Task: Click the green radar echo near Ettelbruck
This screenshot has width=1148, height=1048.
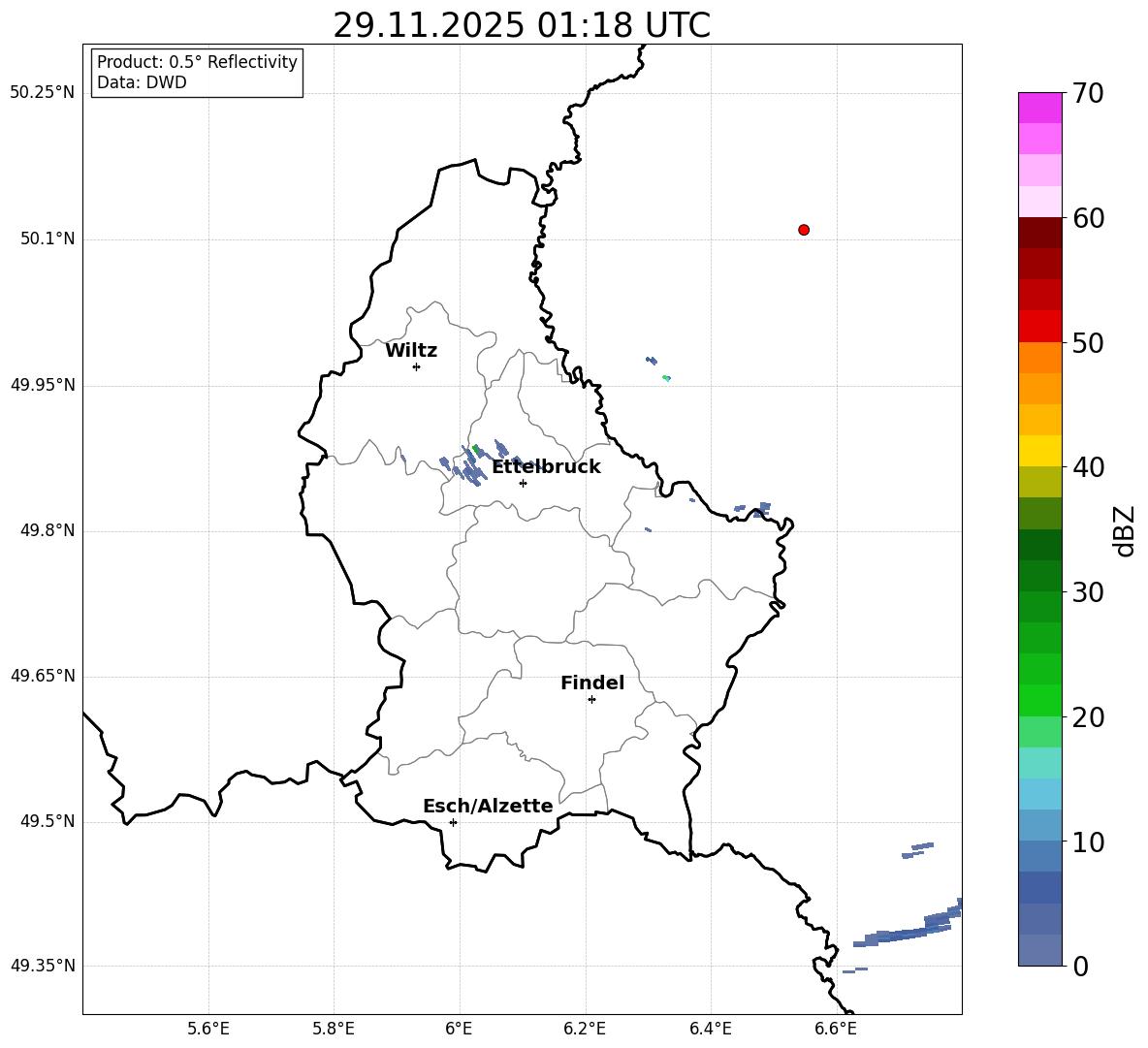Action: coord(476,449)
